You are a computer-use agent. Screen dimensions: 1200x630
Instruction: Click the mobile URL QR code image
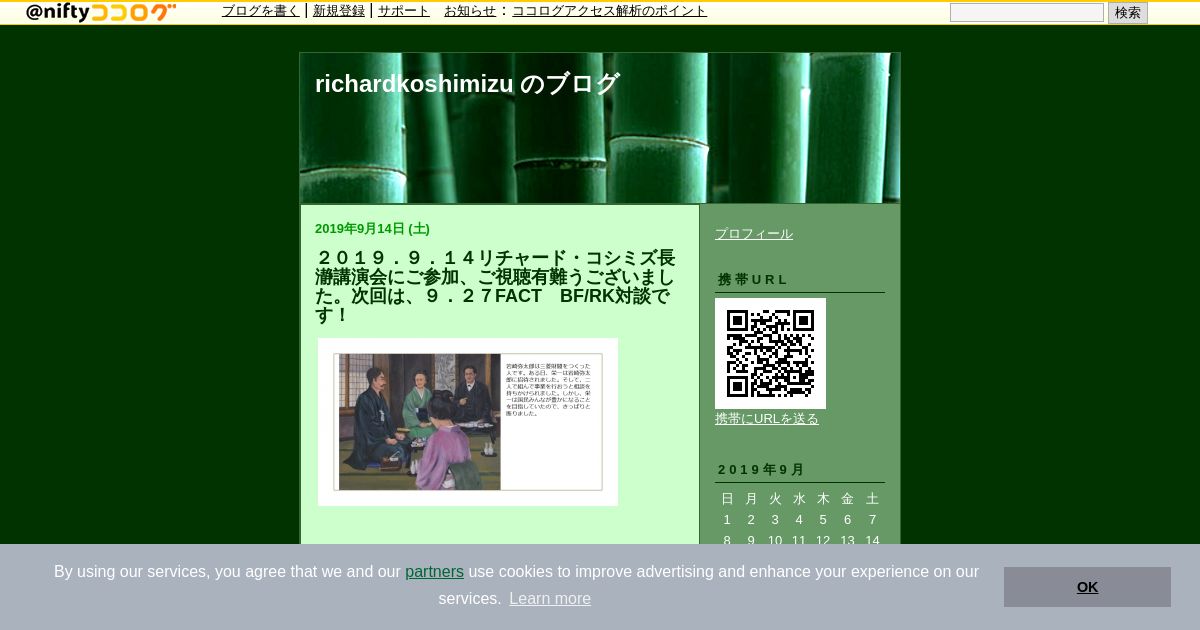770,353
